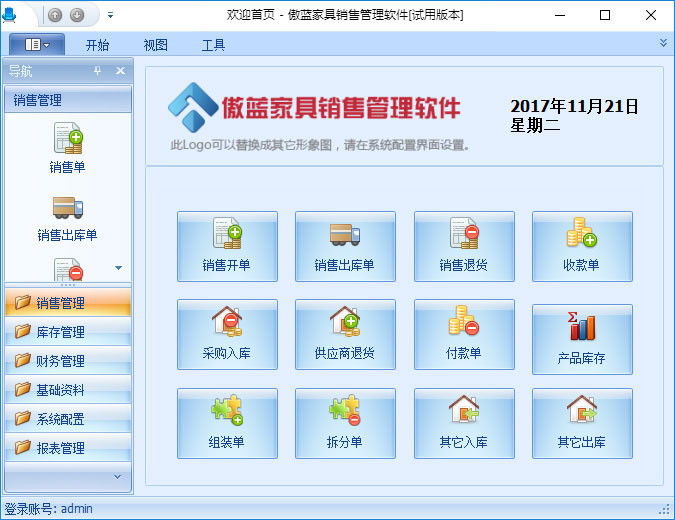The width and height of the screenshot is (675, 520).
Task: Open the 供应商退货 supplier return tile
Action: [x=344, y=334]
